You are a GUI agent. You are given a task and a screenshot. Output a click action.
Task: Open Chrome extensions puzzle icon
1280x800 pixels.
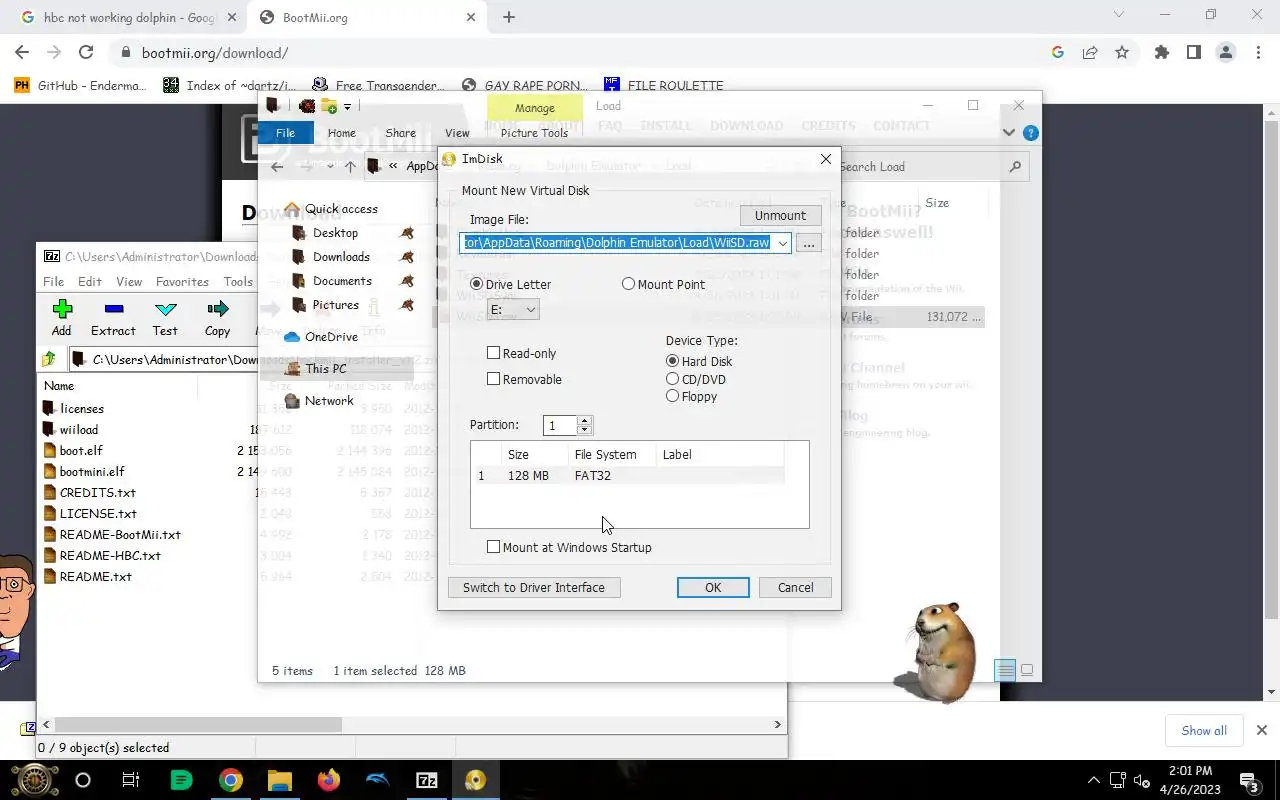[x=1161, y=53]
